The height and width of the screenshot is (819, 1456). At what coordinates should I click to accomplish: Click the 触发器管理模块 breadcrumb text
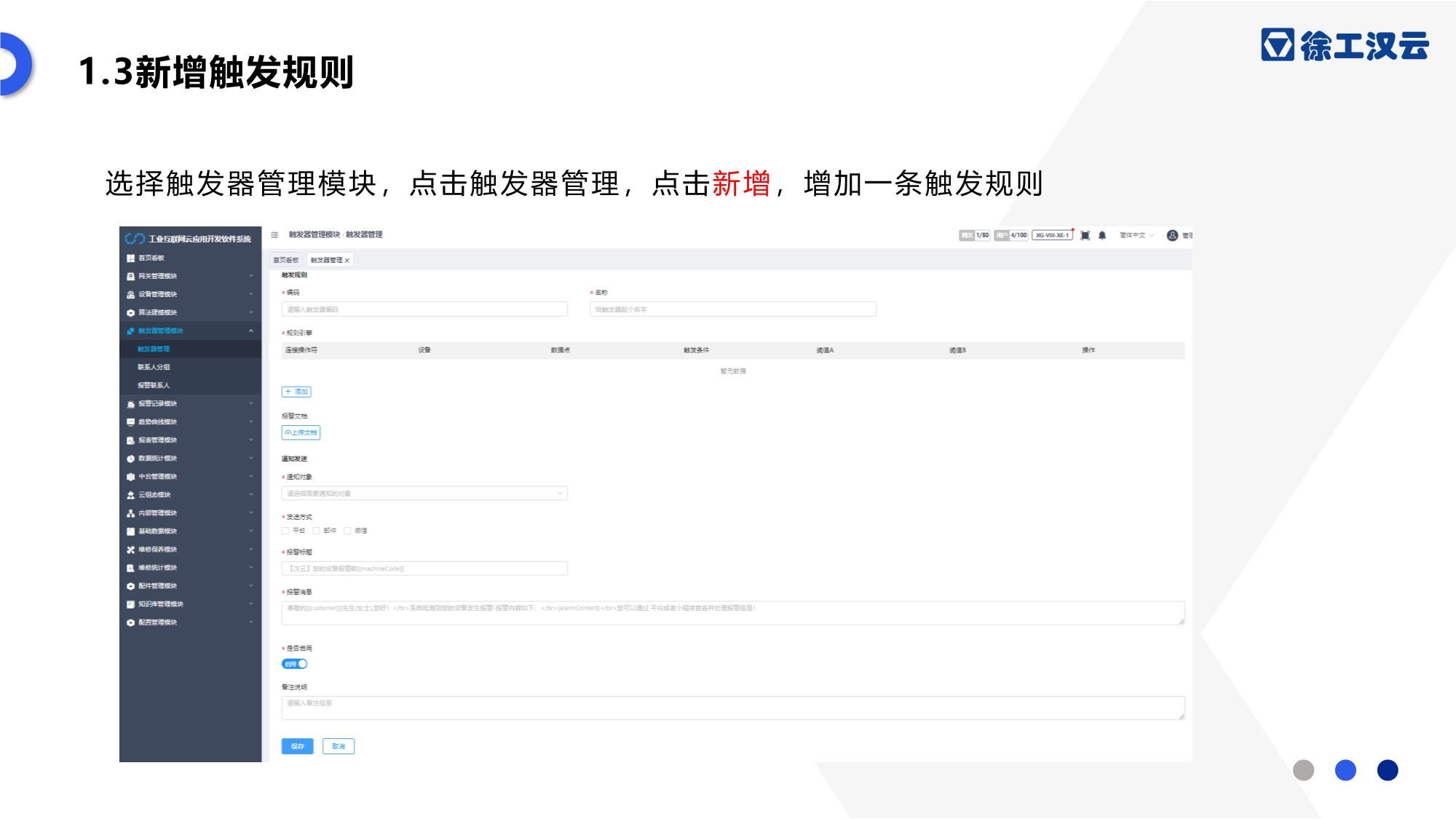pos(314,234)
